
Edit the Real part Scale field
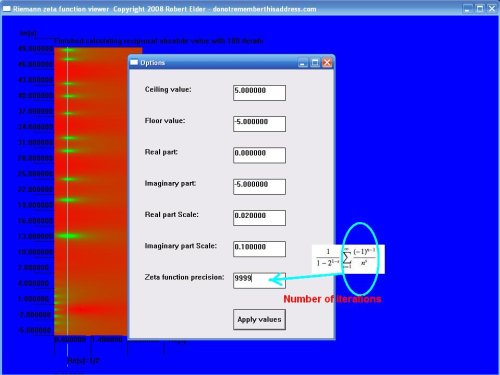(259, 218)
